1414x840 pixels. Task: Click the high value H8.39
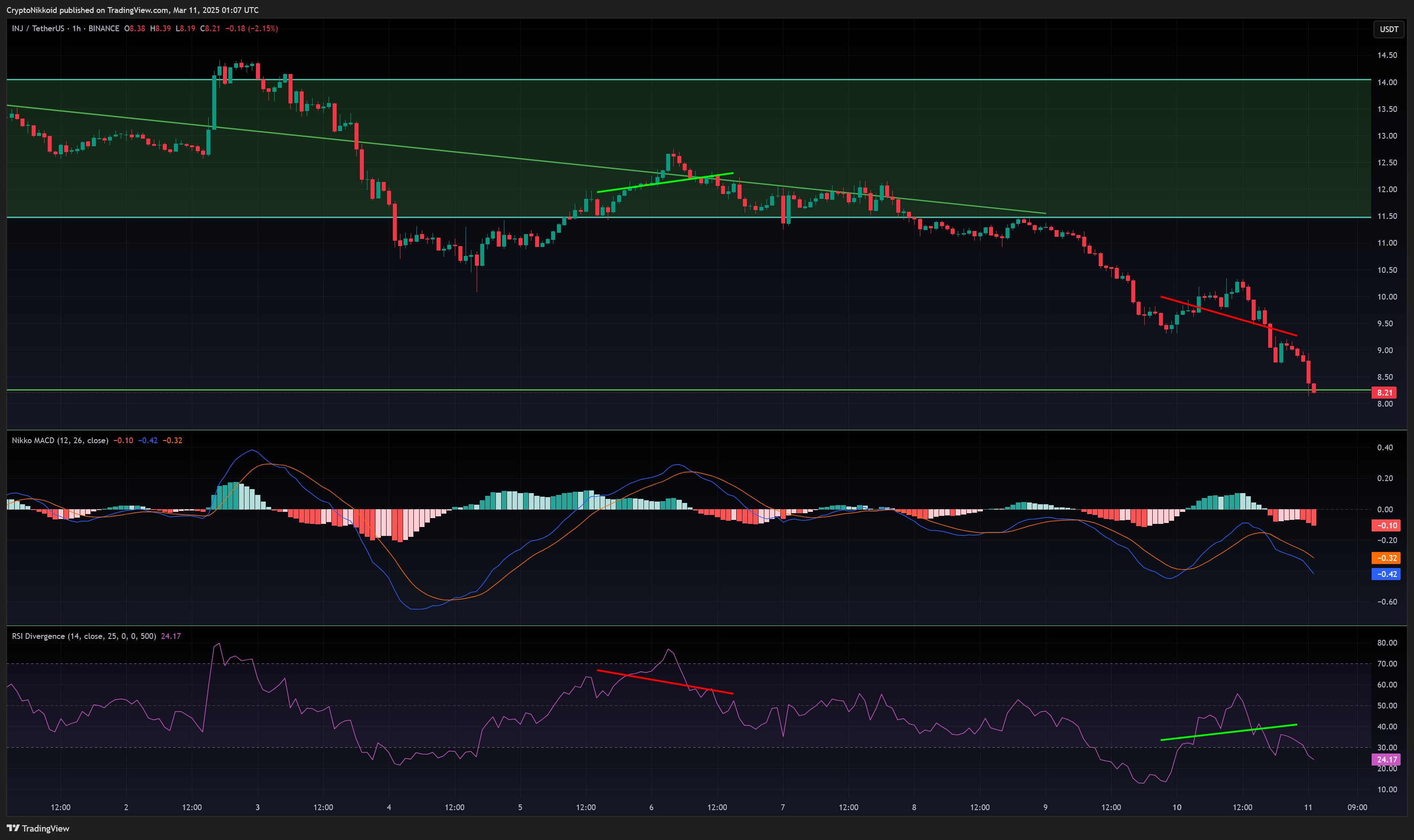click(160, 28)
